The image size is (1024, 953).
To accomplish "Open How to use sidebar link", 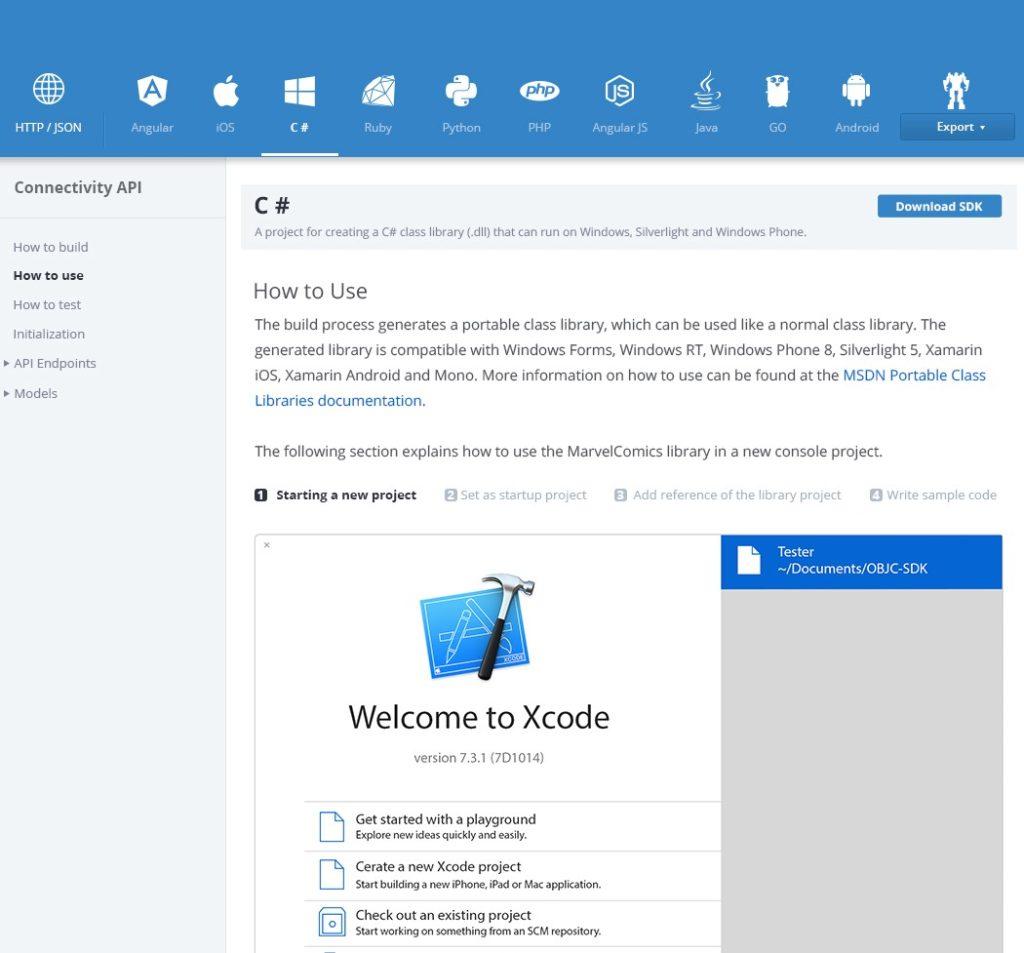I will coord(48,276).
